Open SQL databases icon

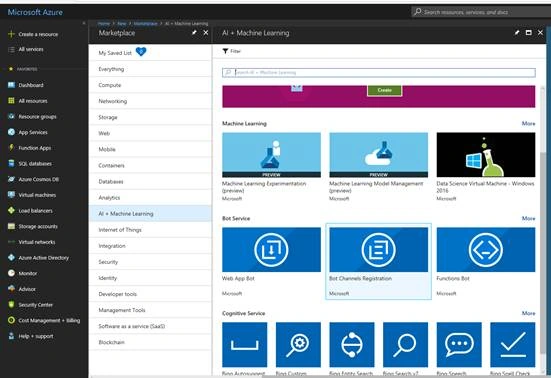point(11,163)
